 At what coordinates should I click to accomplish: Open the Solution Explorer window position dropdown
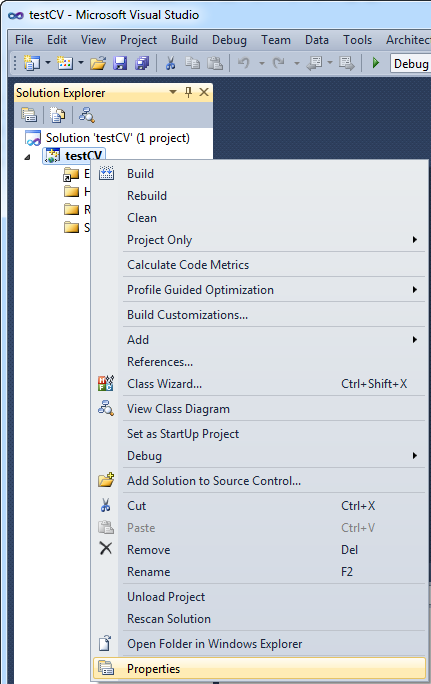pos(173,92)
